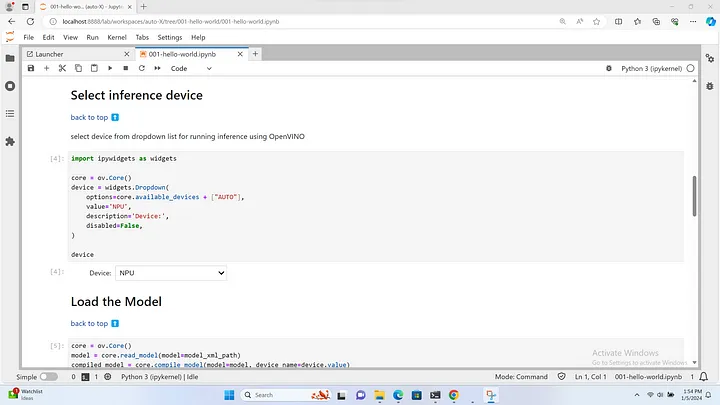Expand the Device dropdown showing NPU
720x405 pixels.
point(171,272)
